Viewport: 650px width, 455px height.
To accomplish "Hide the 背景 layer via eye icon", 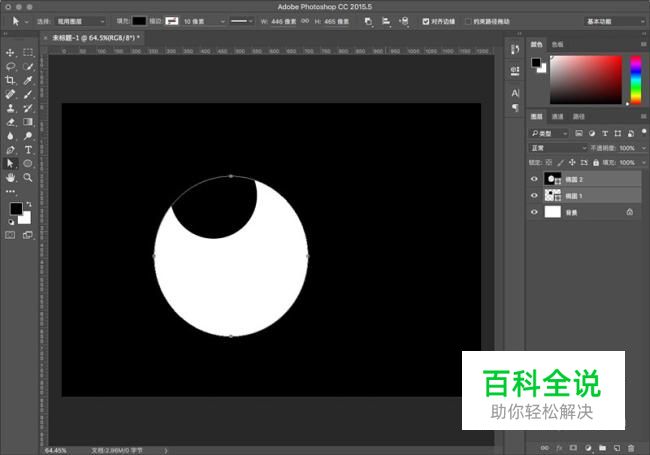I will (534, 212).
